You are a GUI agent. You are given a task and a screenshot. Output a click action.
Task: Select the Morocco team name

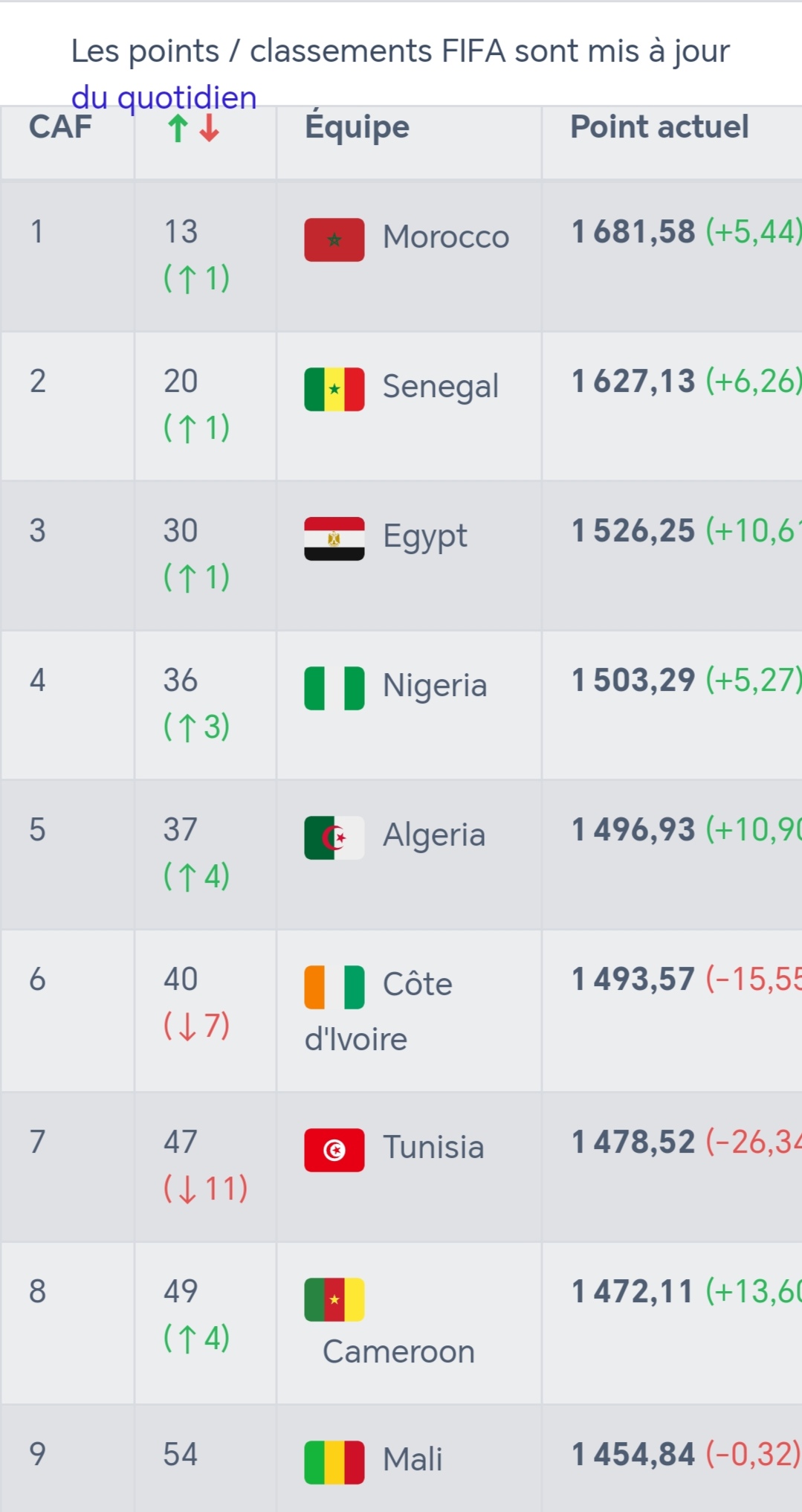[445, 237]
